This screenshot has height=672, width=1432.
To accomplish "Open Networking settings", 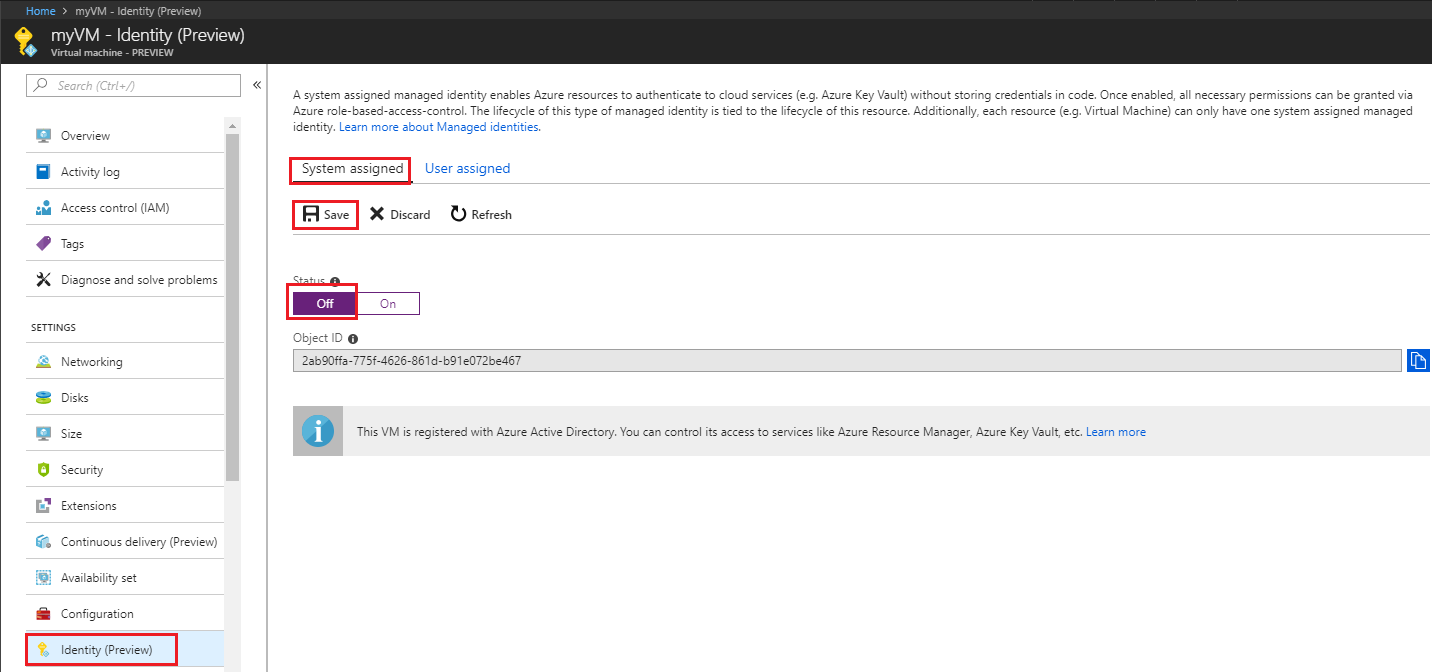I will click(x=91, y=362).
